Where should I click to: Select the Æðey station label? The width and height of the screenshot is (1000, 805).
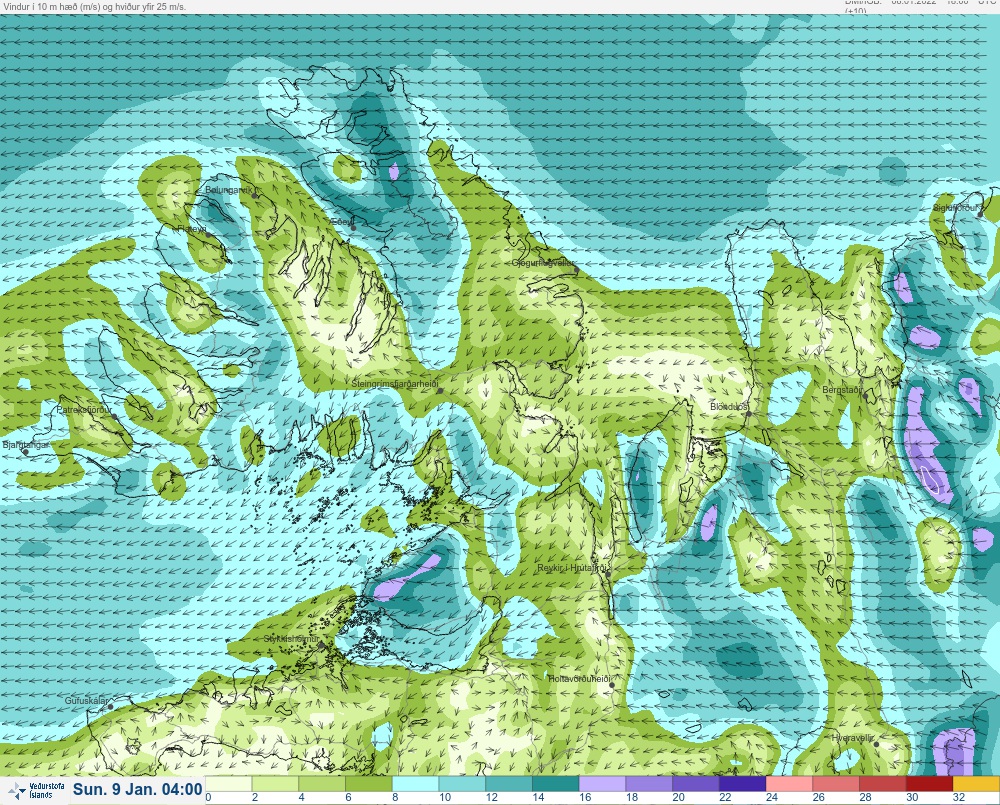click(x=342, y=222)
